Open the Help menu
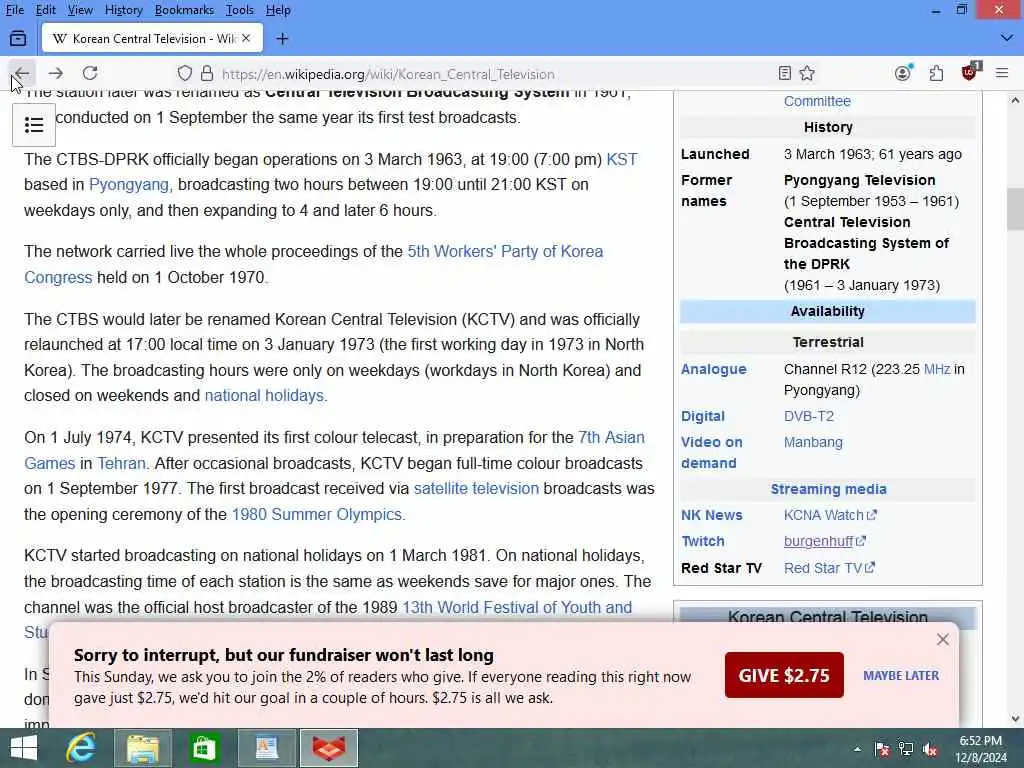 click(278, 10)
